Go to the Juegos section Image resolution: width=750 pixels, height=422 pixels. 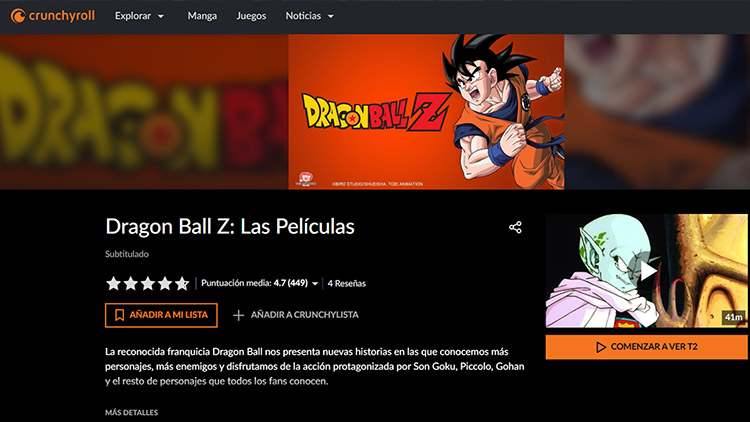coord(251,16)
